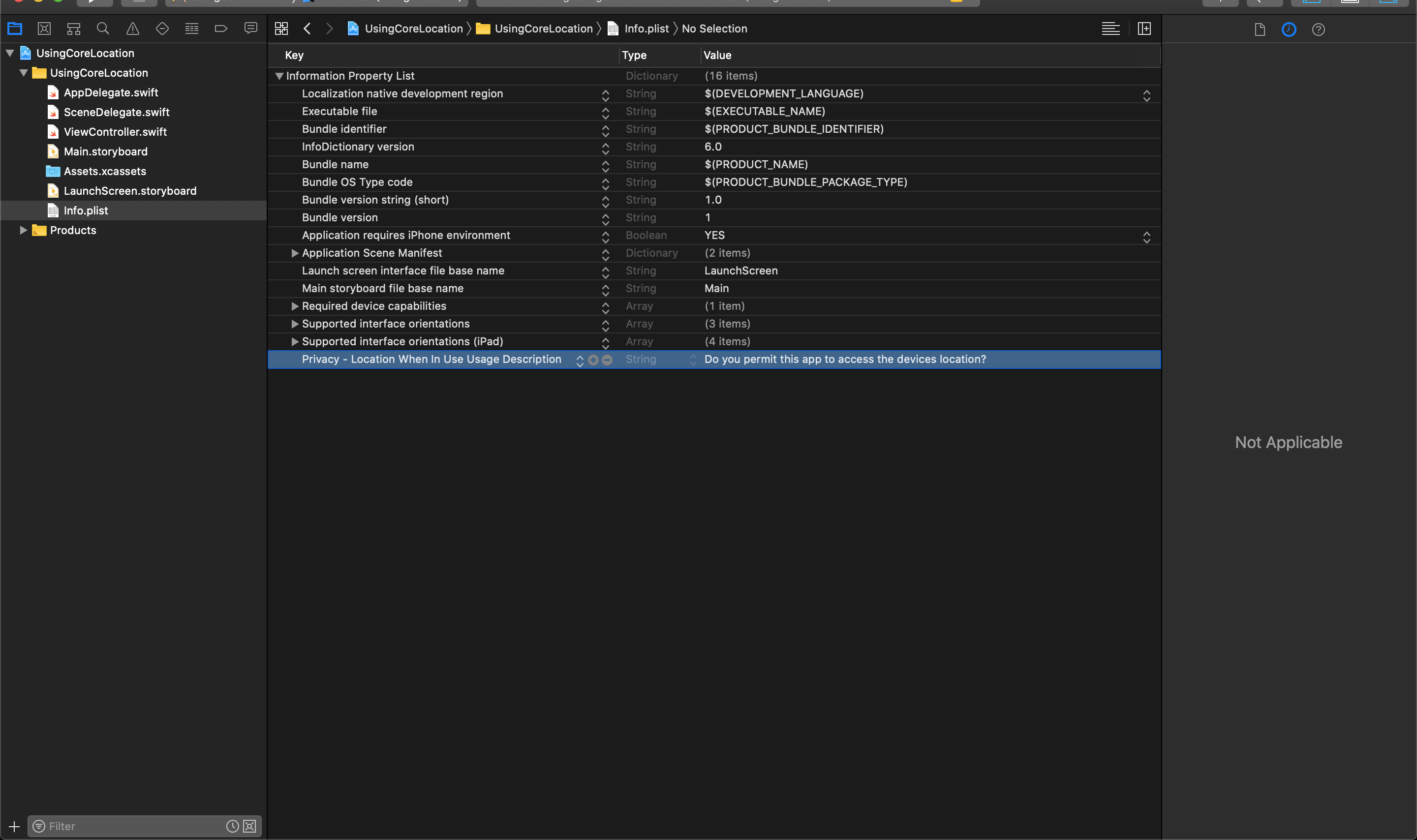Show the File inspector

(1260, 30)
